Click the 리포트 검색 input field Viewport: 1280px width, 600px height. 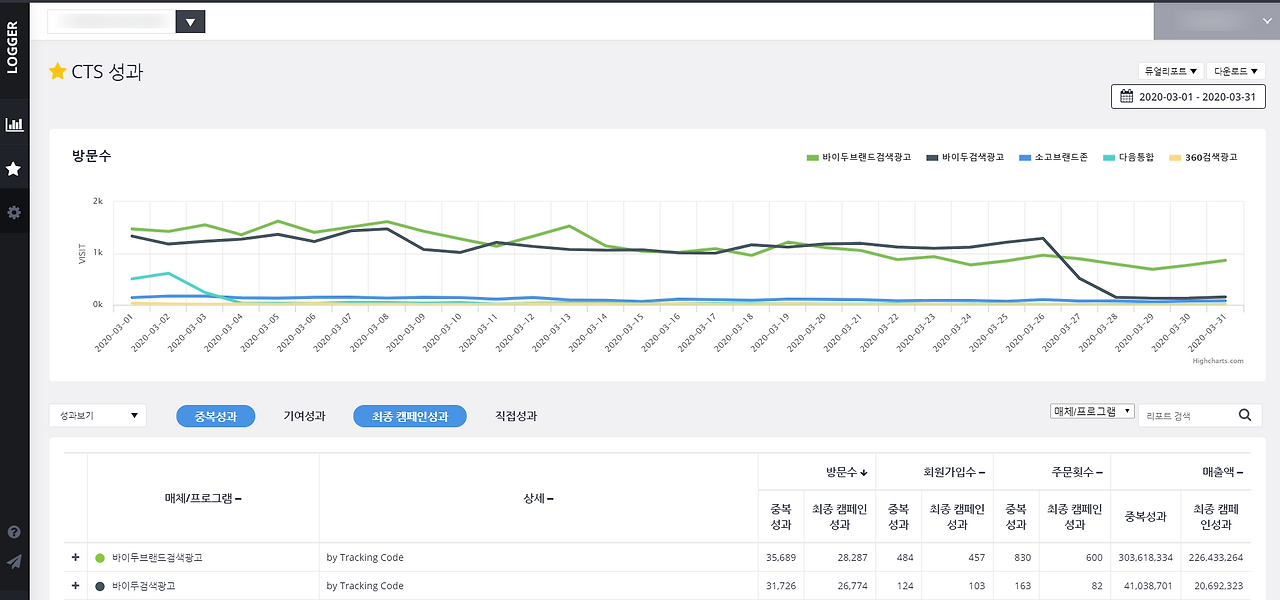click(1189, 415)
